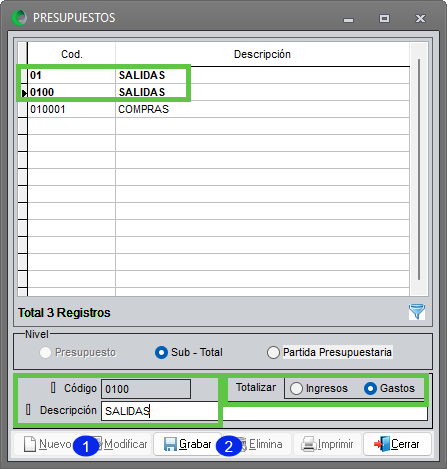Click blue circle marker number 1

point(86,446)
